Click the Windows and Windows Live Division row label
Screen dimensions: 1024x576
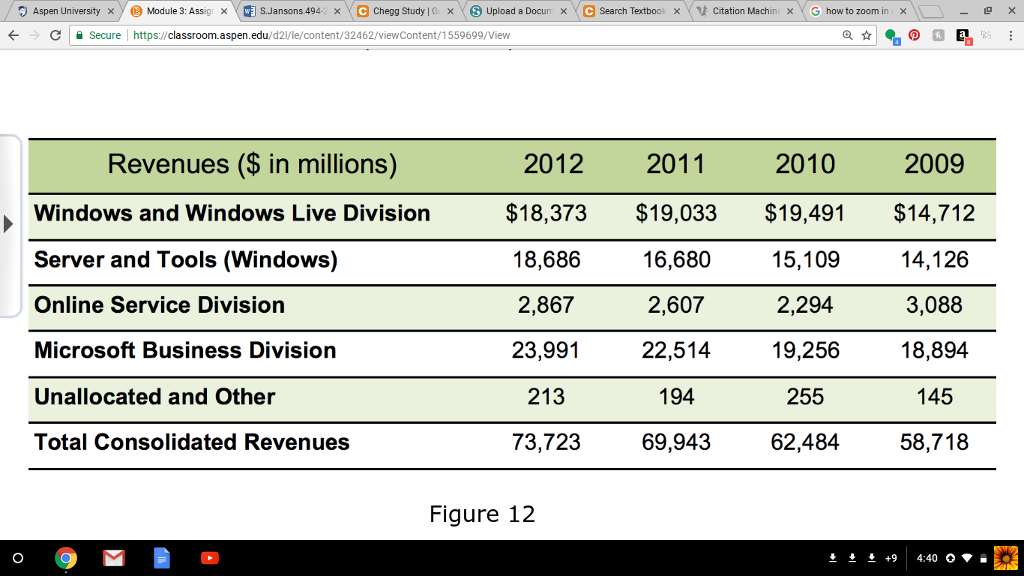tap(232, 214)
